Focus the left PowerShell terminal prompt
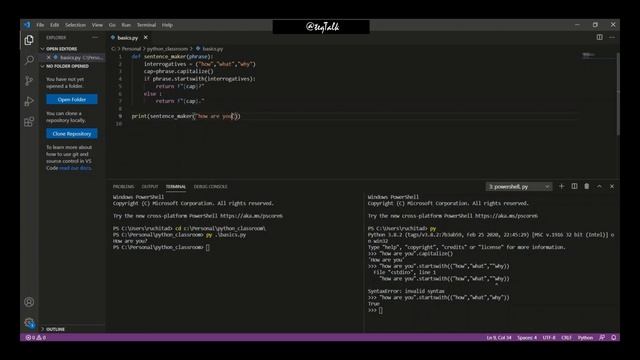This screenshot has width=640, height=360. [x=208, y=247]
